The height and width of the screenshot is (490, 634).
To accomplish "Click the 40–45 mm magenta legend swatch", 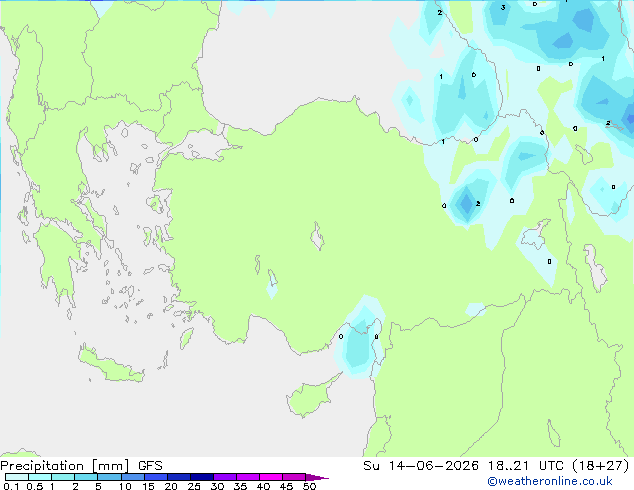I will (271, 477).
